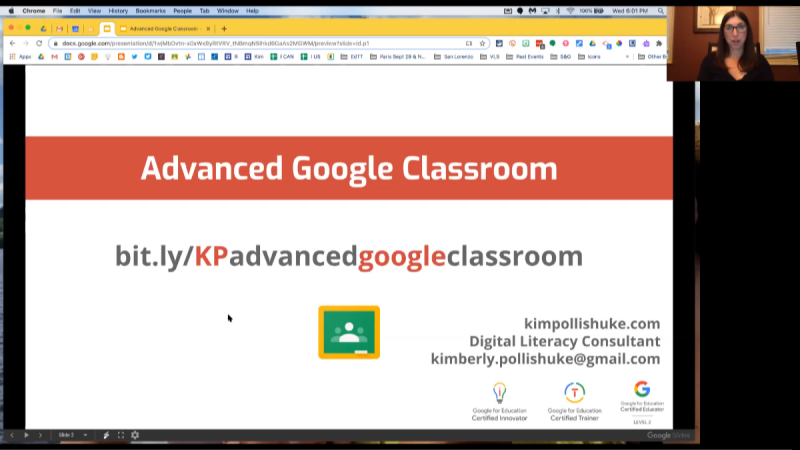Click the bit.ly/KPadvancedgoogleclassroom link text
The height and width of the screenshot is (450, 800).
coord(349,256)
